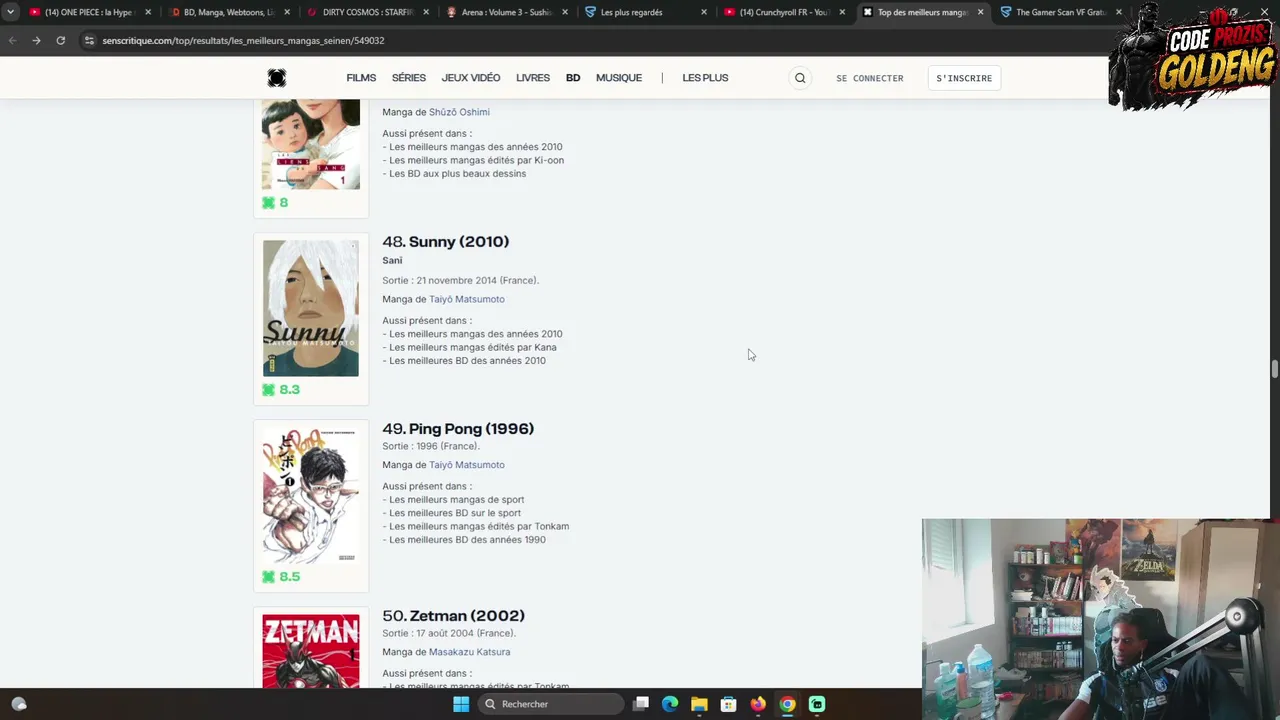The width and height of the screenshot is (1280, 720).
Task: Close the Les plus regardés tab
Action: [704, 12]
